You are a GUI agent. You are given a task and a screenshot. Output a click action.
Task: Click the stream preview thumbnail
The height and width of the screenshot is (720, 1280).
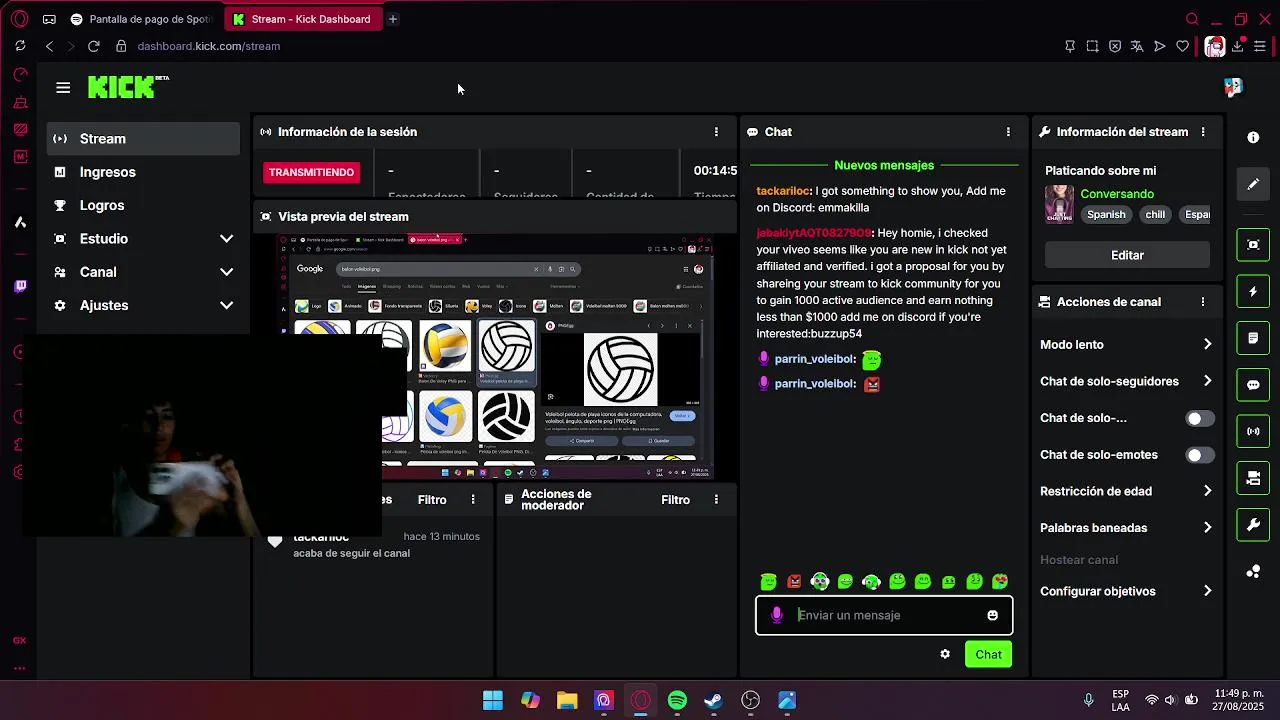(x=495, y=357)
